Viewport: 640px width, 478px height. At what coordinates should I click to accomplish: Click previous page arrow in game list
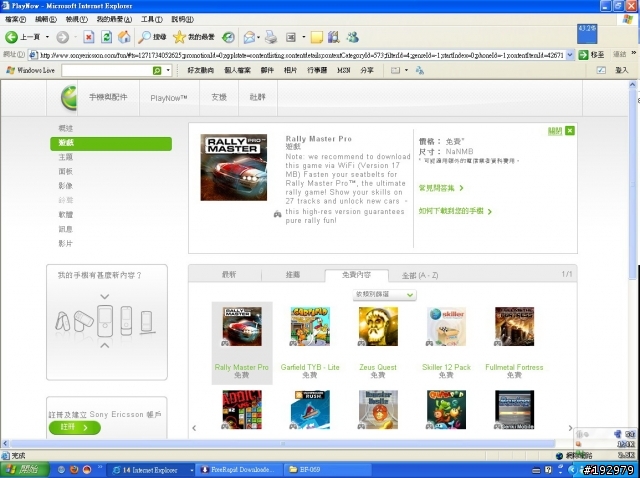[194, 428]
